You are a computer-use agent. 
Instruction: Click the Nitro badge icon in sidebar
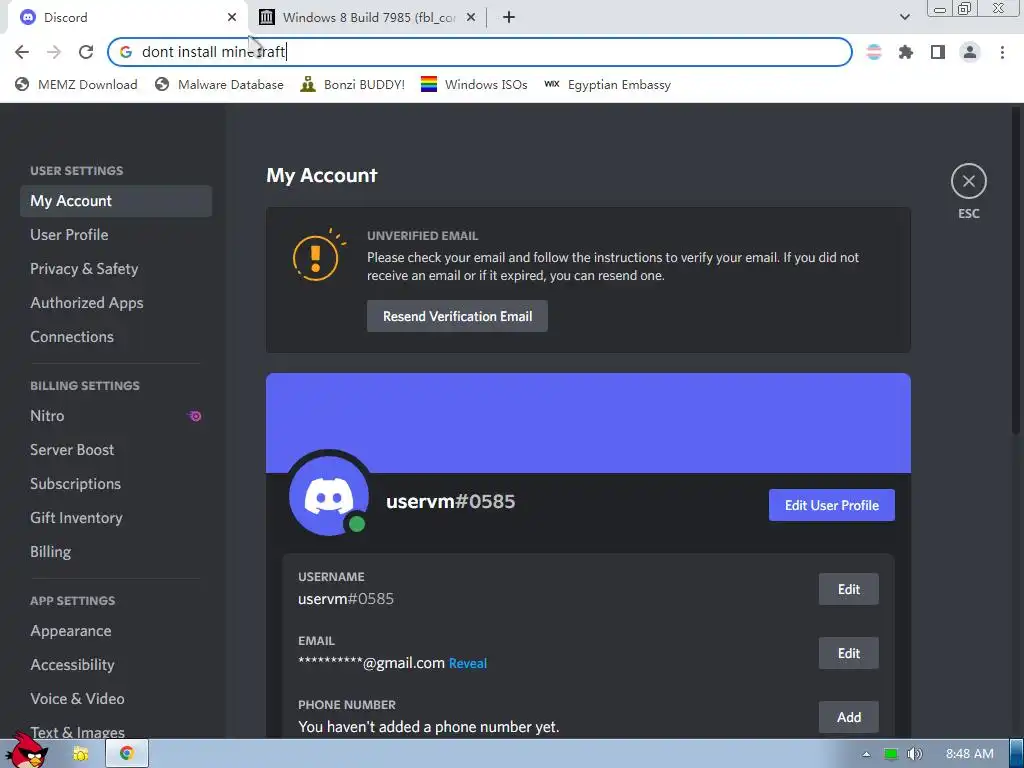pyautogui.click(x=195, y=416)
